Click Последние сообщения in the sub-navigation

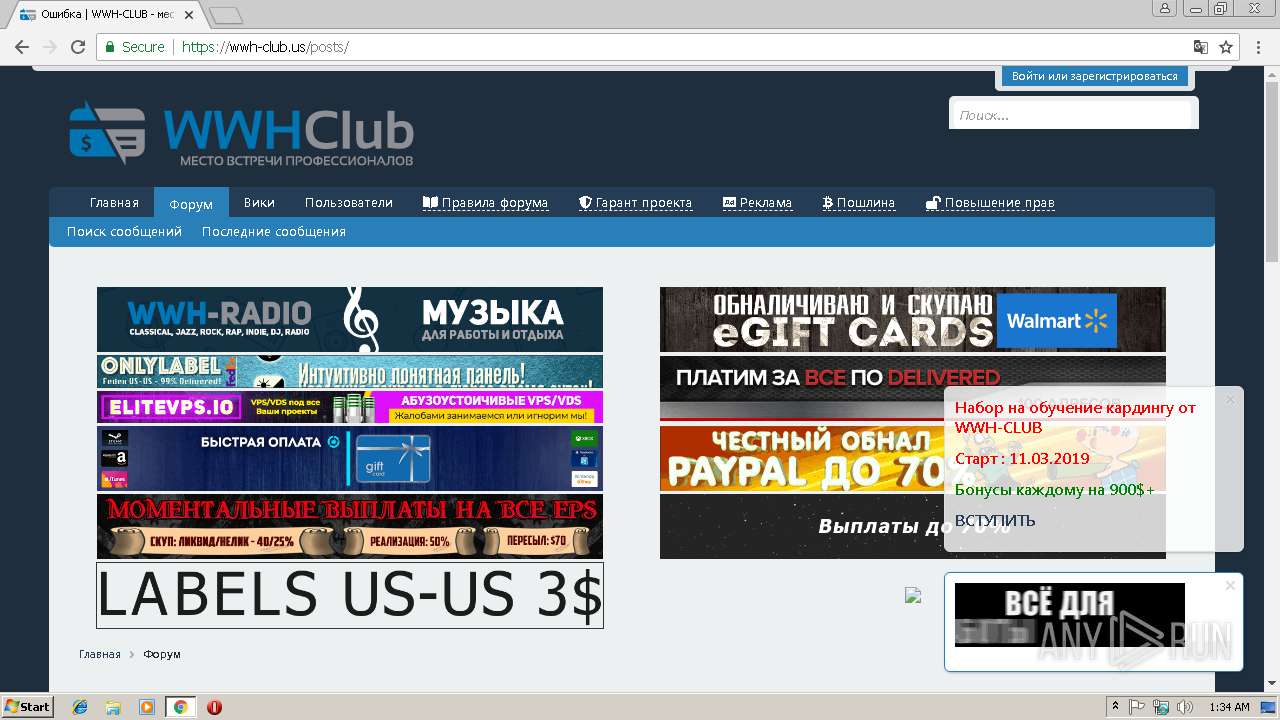[274, 231]
